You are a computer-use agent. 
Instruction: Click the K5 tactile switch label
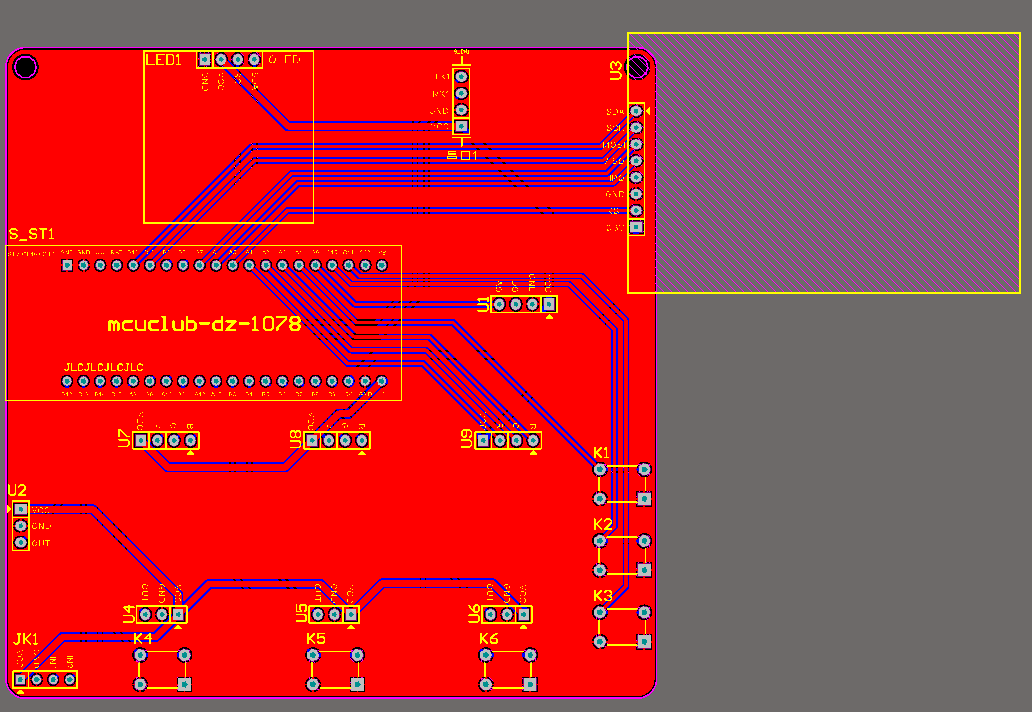pos(316,638)
